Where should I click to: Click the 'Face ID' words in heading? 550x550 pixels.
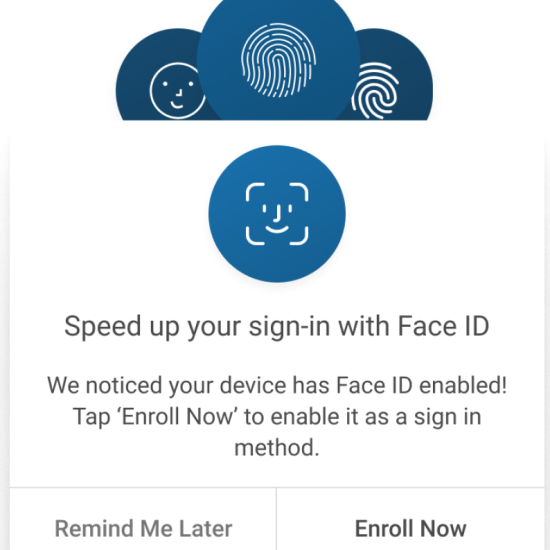(x=443, y=326)
